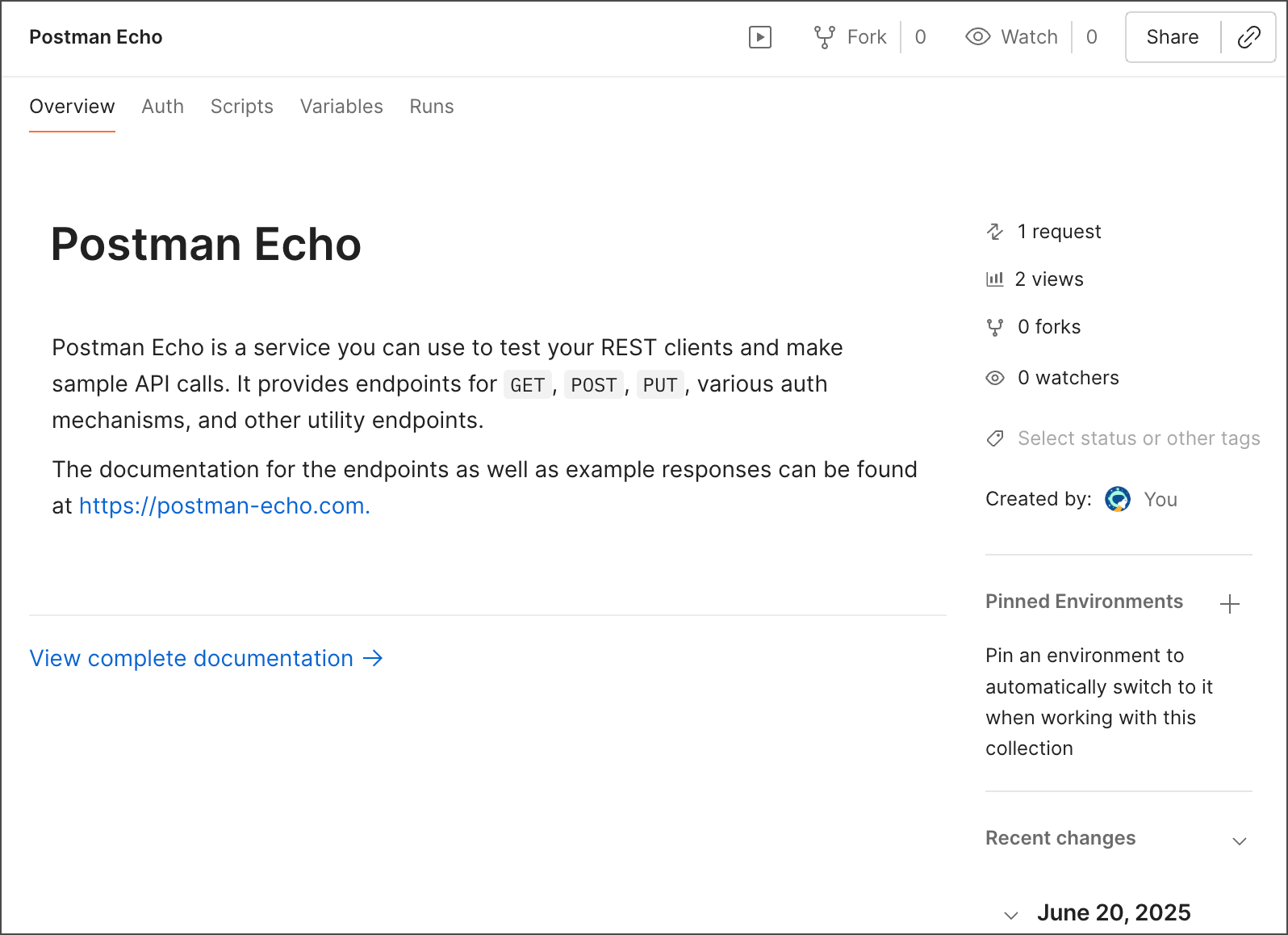1288x935 pixels.
Task: Click the Fork icon in header
Action: tap(824, 37)
